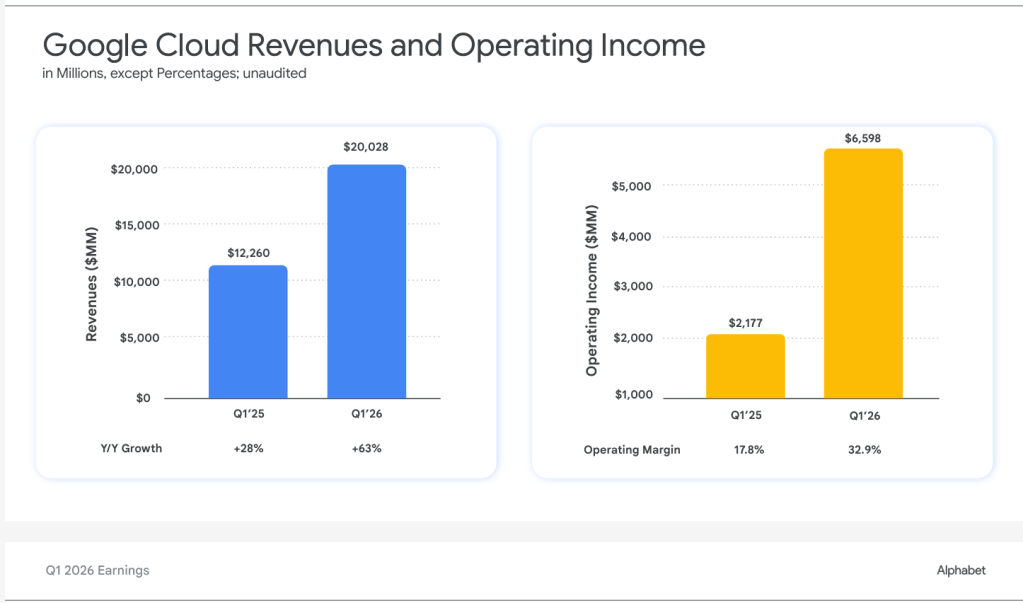
Task: Click the blue Q1'25 revenue bar
Action: (x=247, y=331)
